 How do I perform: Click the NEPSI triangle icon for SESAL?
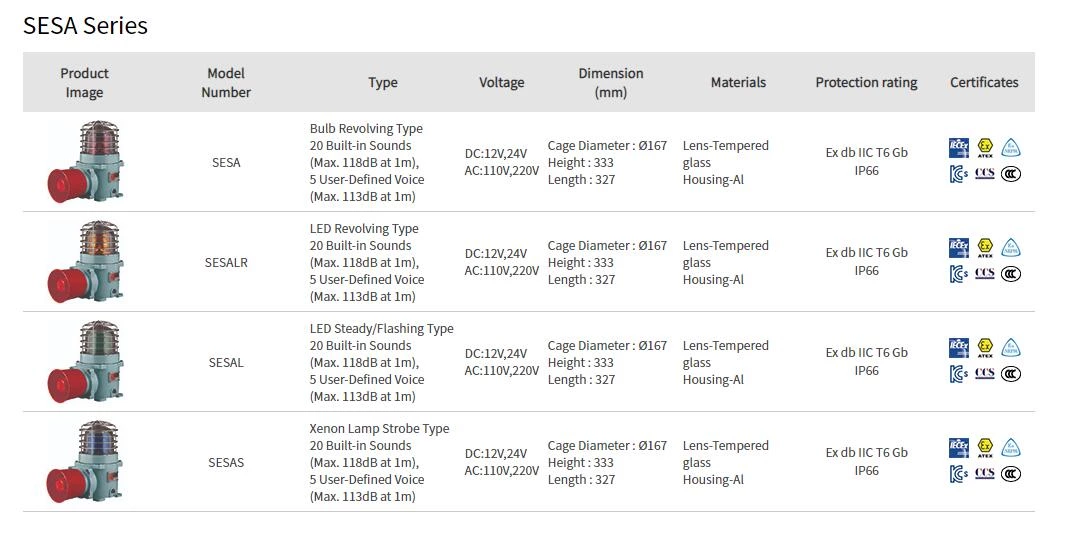1011,348
